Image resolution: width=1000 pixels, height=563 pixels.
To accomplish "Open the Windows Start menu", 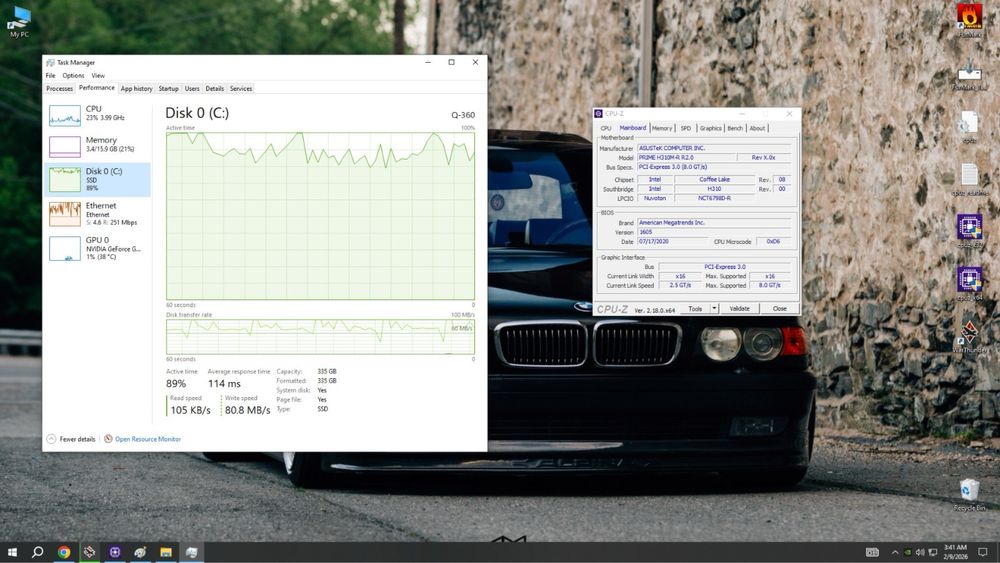I will point(12,552).
